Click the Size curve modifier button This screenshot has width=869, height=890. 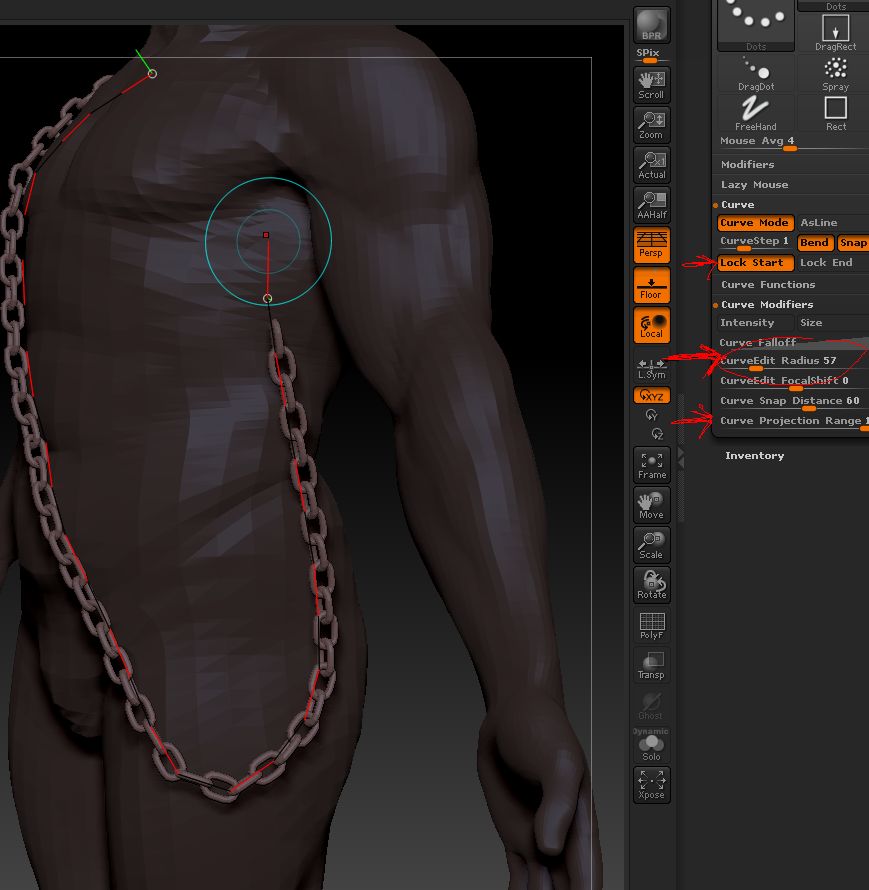(832, 323)
